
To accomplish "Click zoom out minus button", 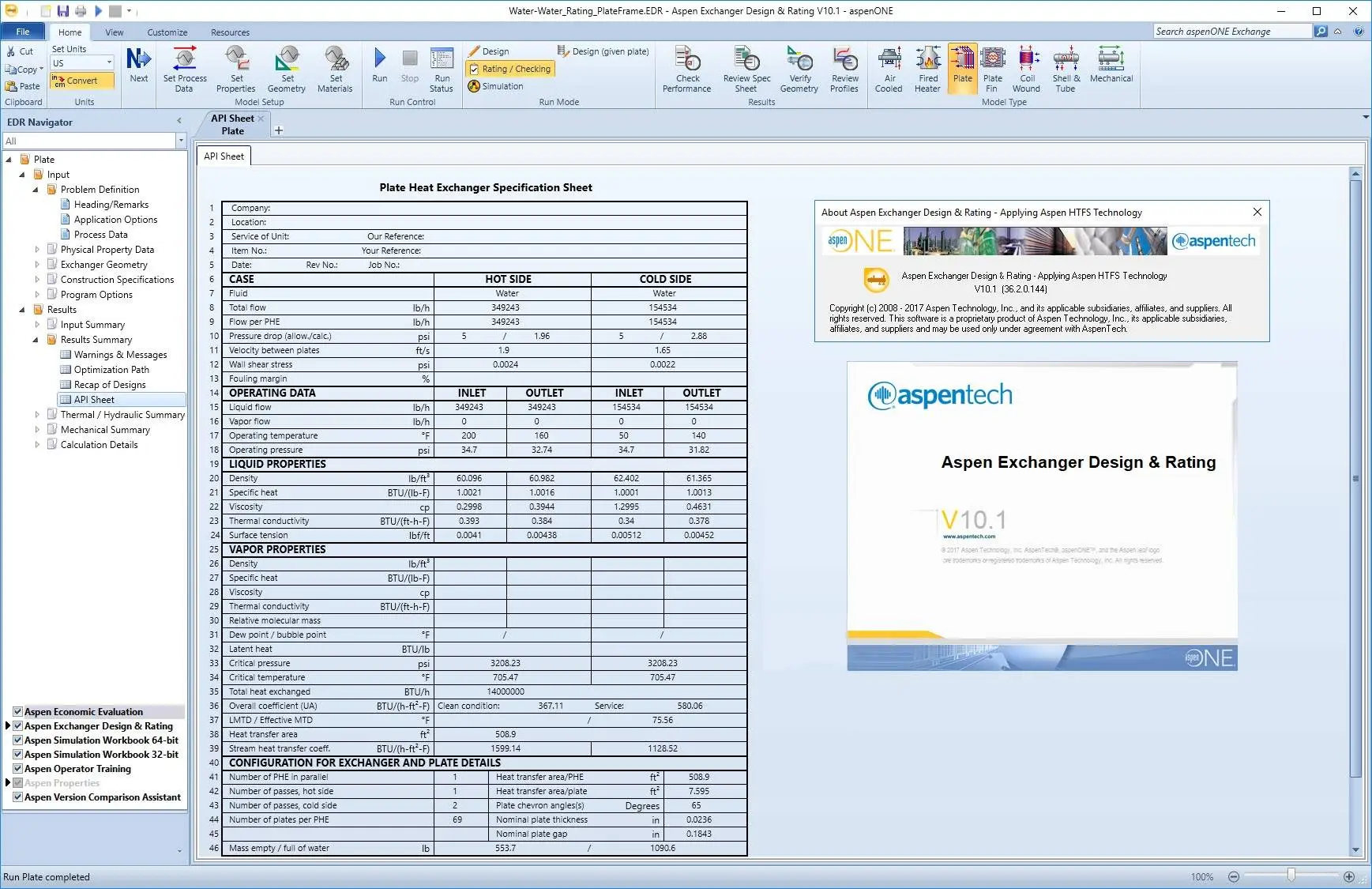I will (x=1233, y=876).
